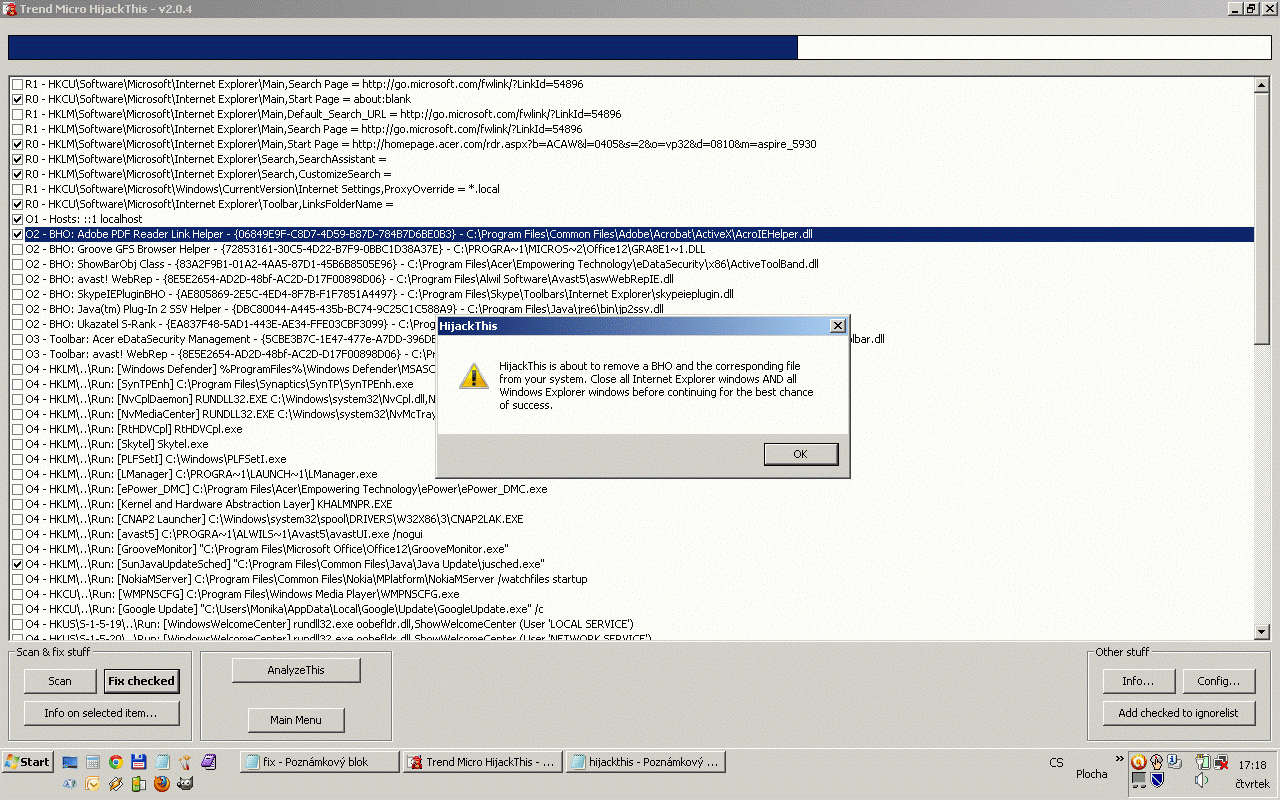The image size is (1280, 800).
Task: Uncheck O1 Hosts ::1 localhost entry
Action: 17,220
